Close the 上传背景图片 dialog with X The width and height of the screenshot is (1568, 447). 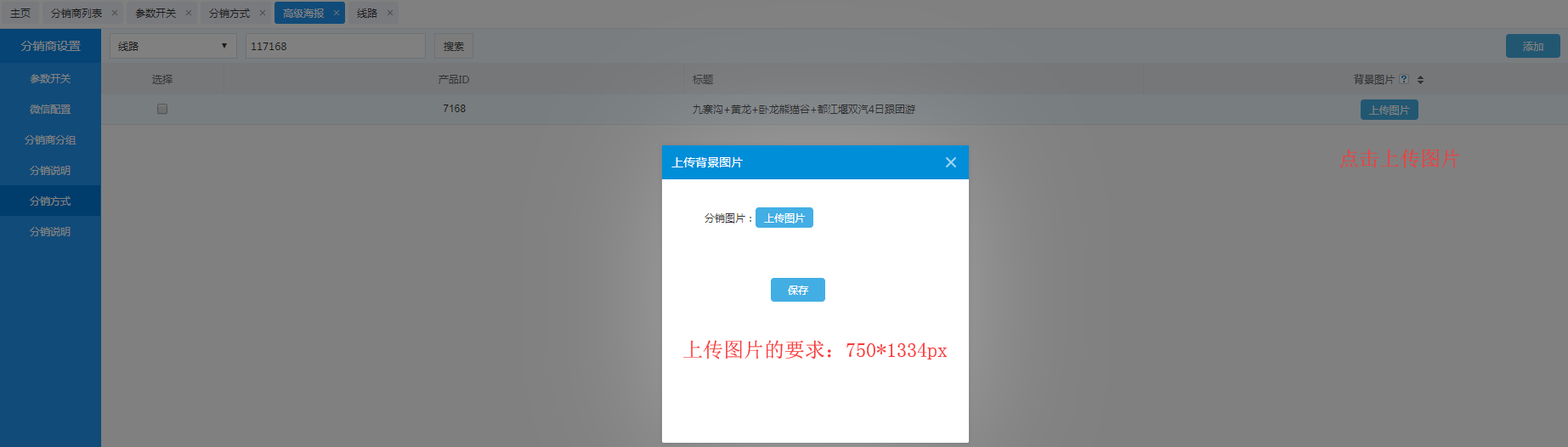point(950,162)
